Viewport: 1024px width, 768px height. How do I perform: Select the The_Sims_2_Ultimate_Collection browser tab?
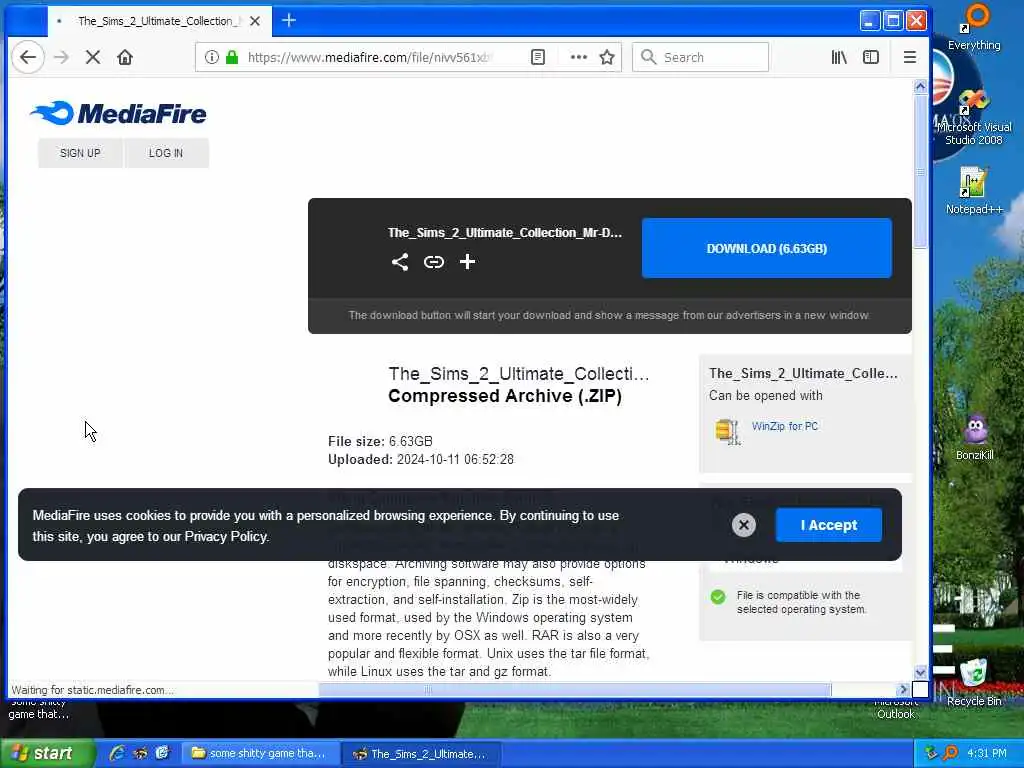[x=157, y=21]
